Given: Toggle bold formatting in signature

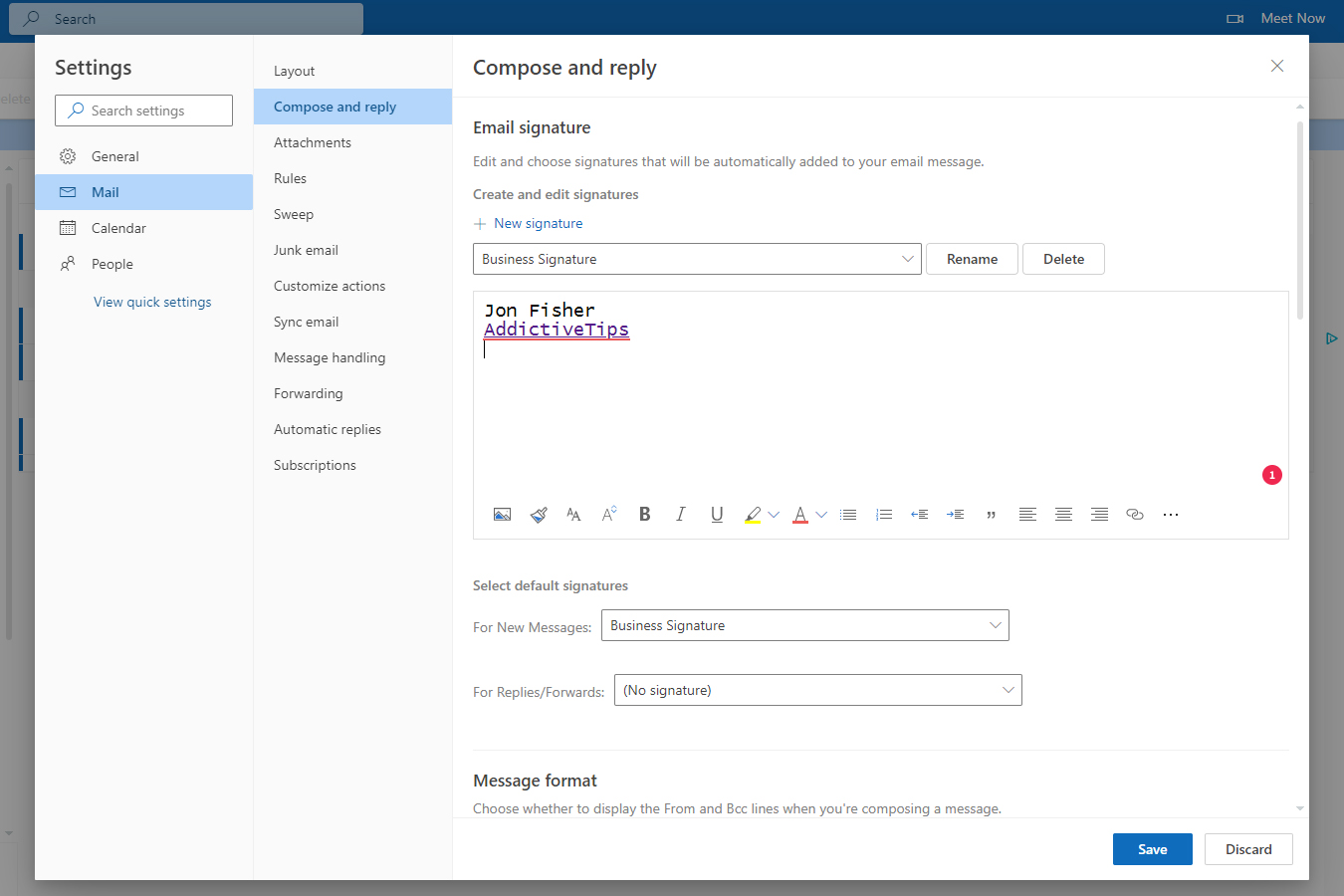Looking at the screenshot, I should pyautogui.click(x=645, y=515).
